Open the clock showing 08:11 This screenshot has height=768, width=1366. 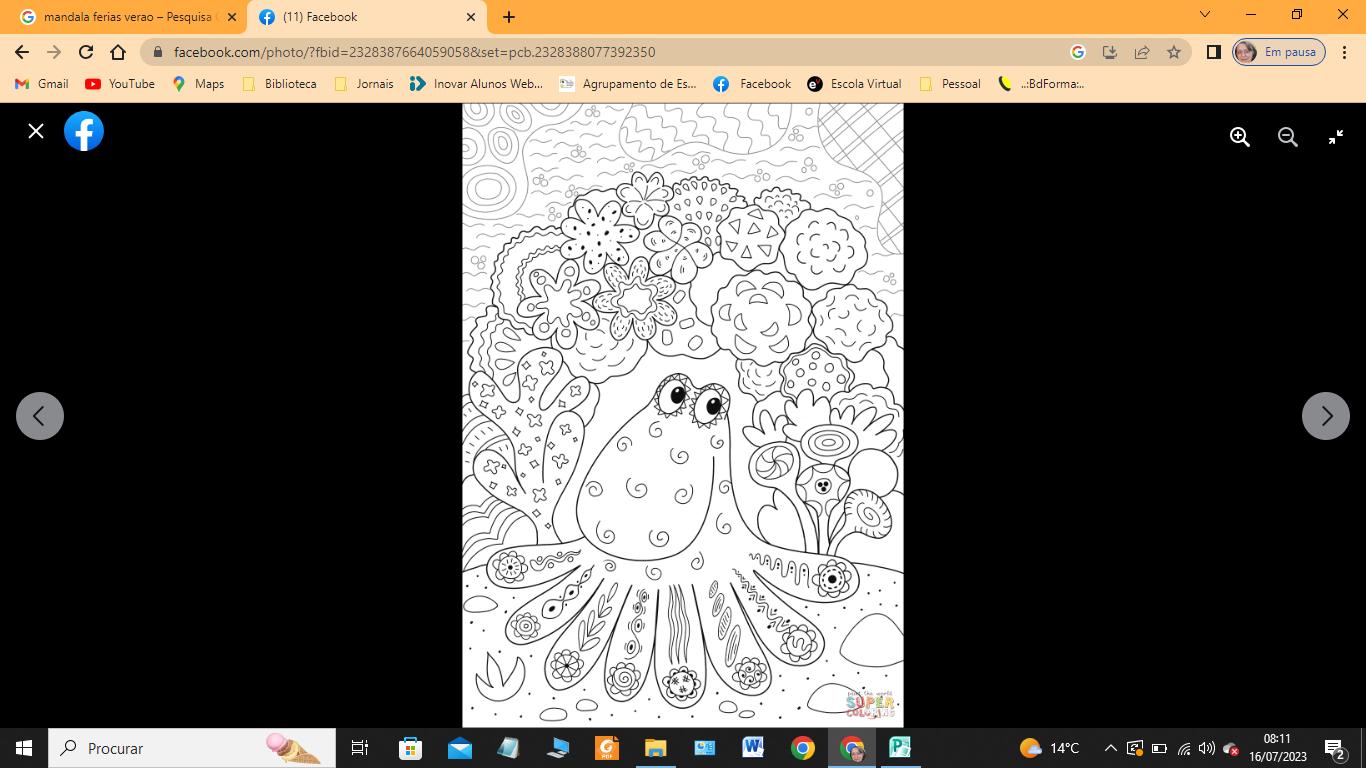pyautogui.click(x=1277, y=748)
